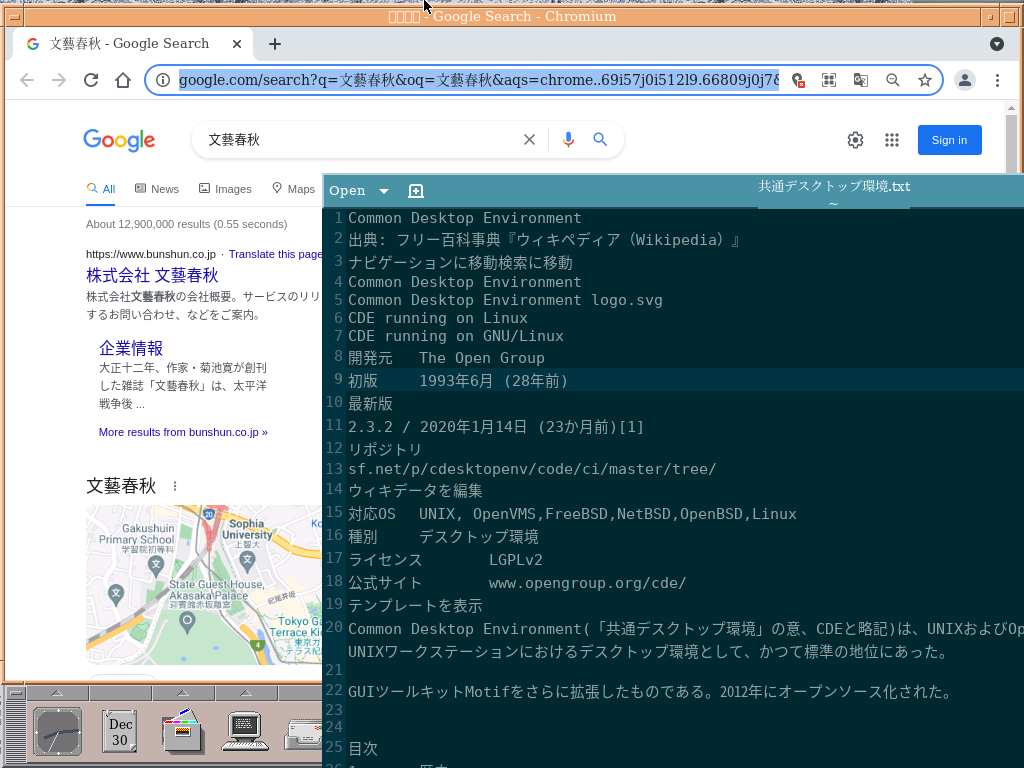Open a new browser tab
This screenshot has height=768, width=1024.
pyautogui.click(x=275, y=44)
